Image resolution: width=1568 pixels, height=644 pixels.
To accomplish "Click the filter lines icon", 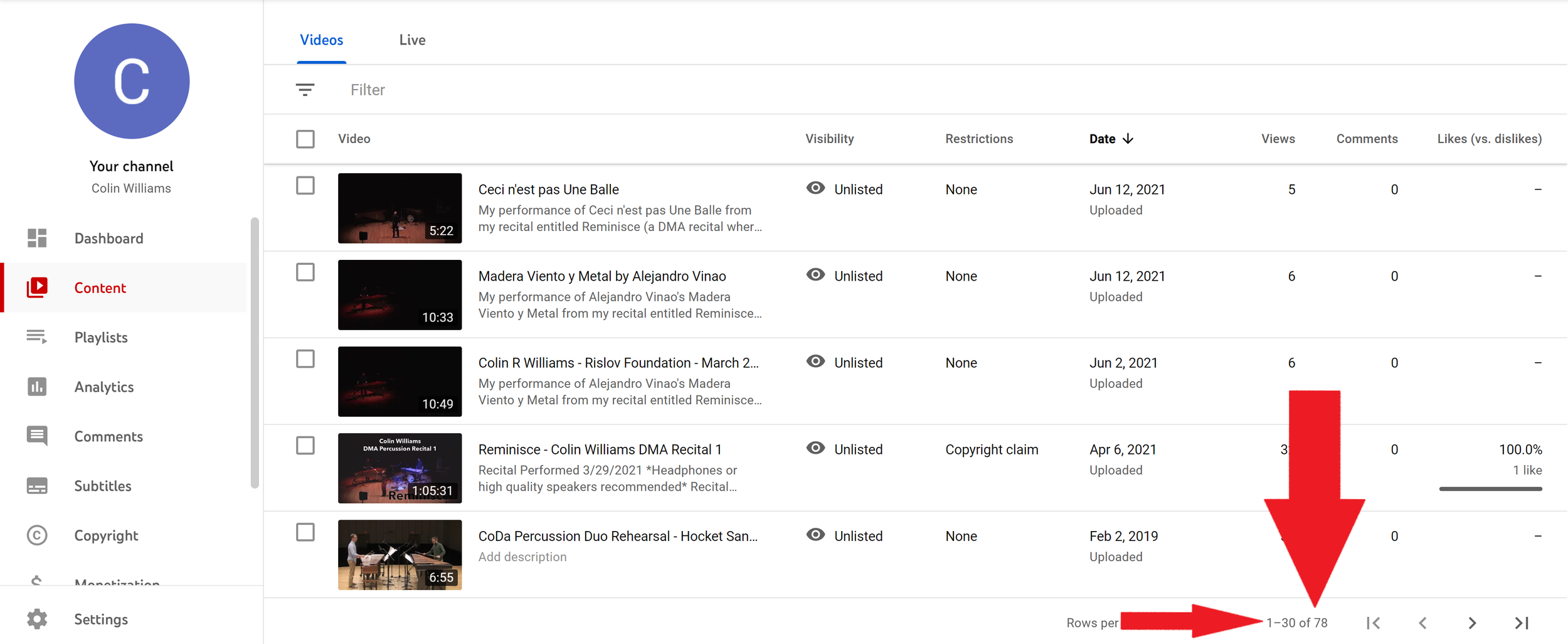I will click(x=305, y=90).
